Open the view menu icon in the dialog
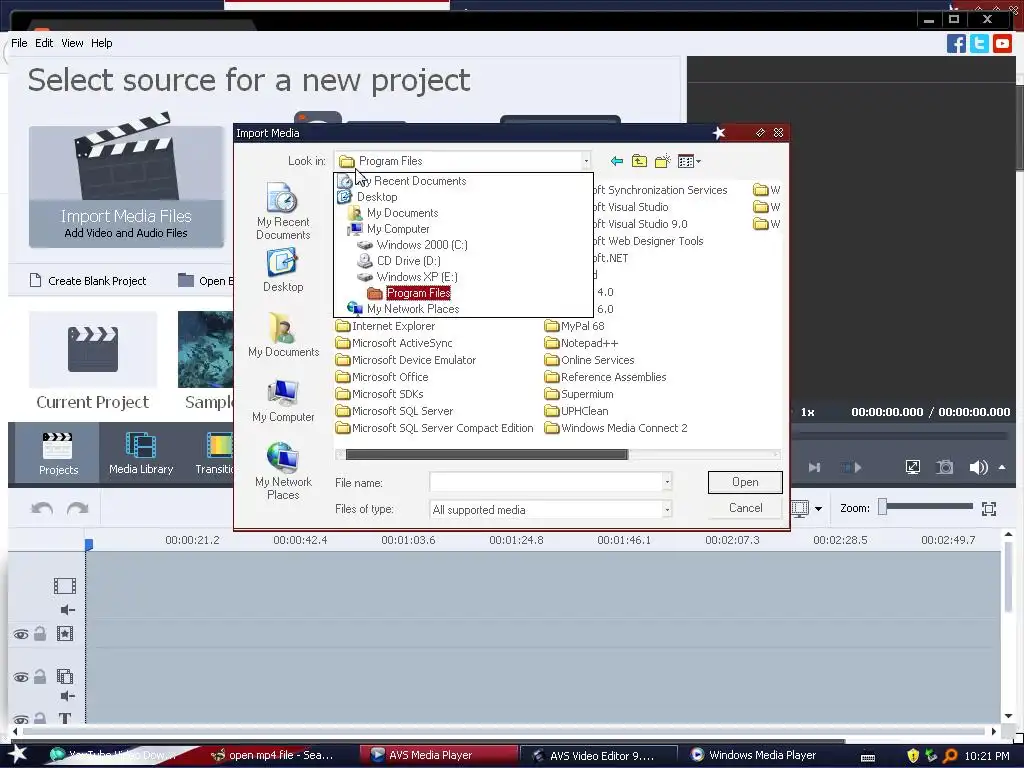 pyautogui.click(x=689, y=161)
